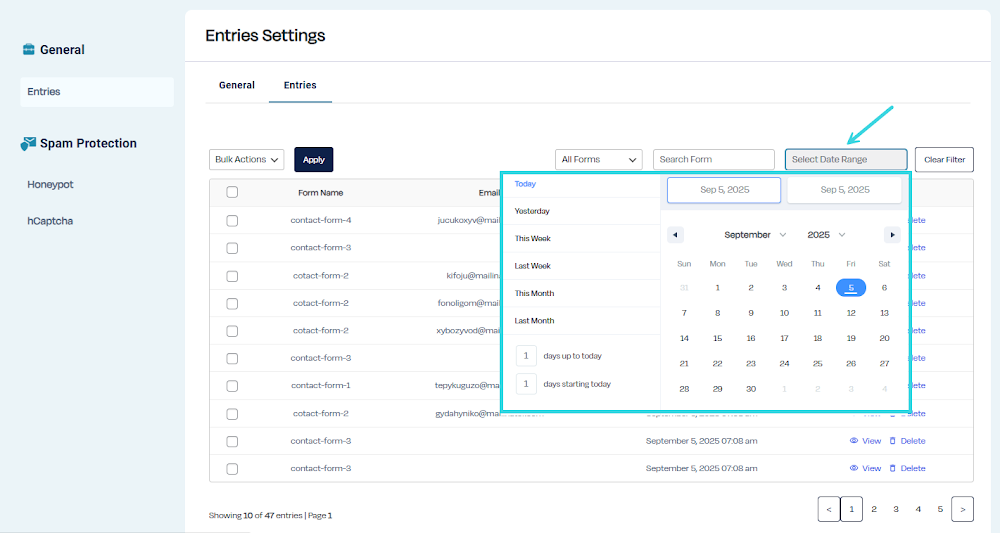Open Honeypot settings in the sidebar
The image size is (1000, 533).
(x=50, y=185)
